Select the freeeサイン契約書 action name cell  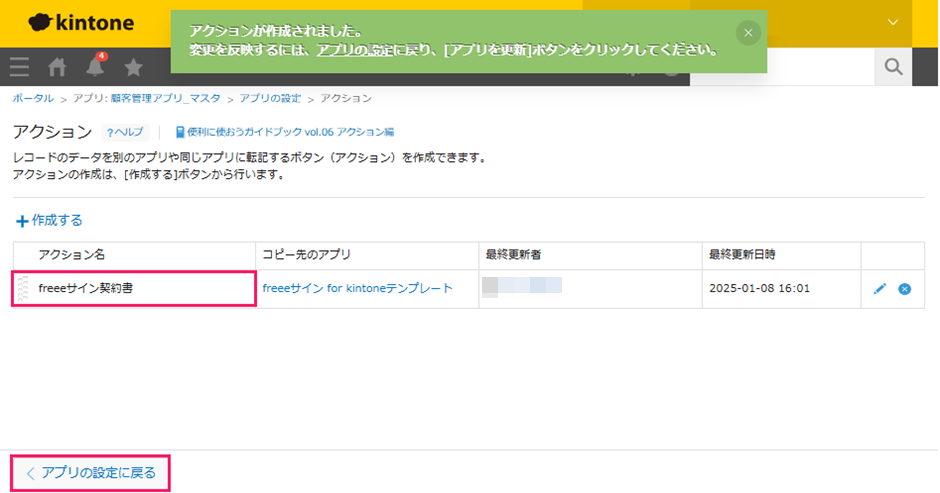[135, 288]
